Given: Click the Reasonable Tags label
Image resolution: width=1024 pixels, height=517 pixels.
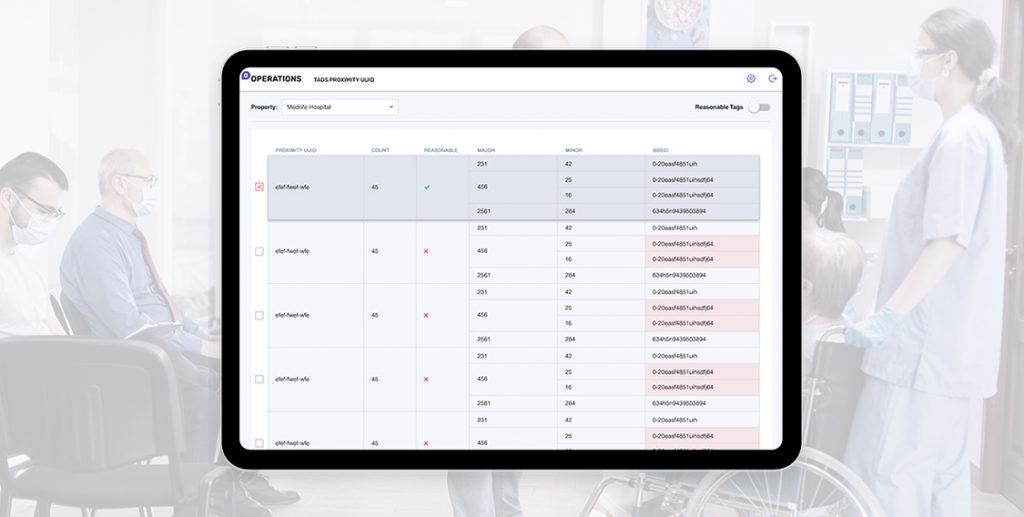Looking at the screenshot, I should click(x=719, y=107).
